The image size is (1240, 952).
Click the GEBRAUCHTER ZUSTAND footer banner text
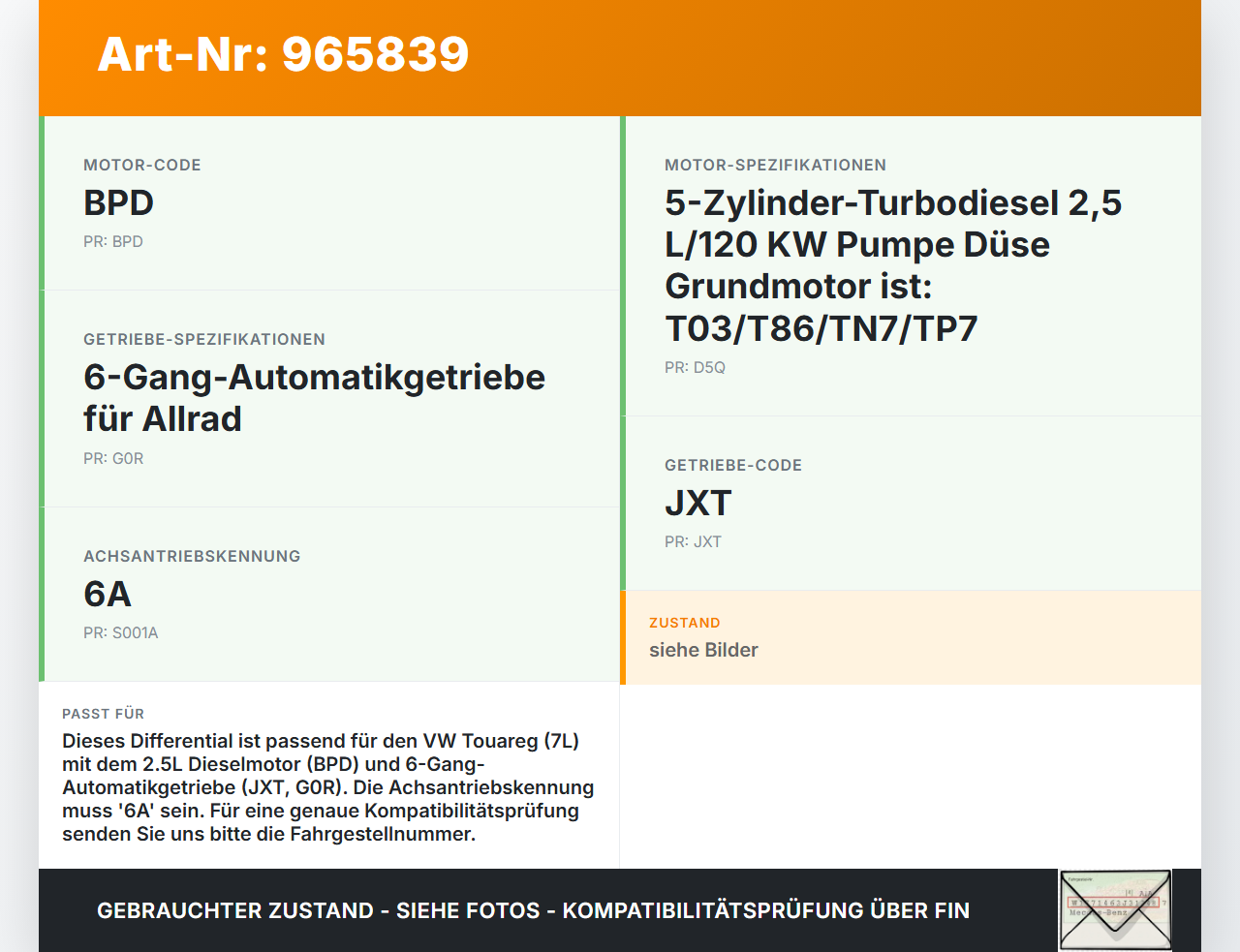pyautogui.click(x=533, y=911)
